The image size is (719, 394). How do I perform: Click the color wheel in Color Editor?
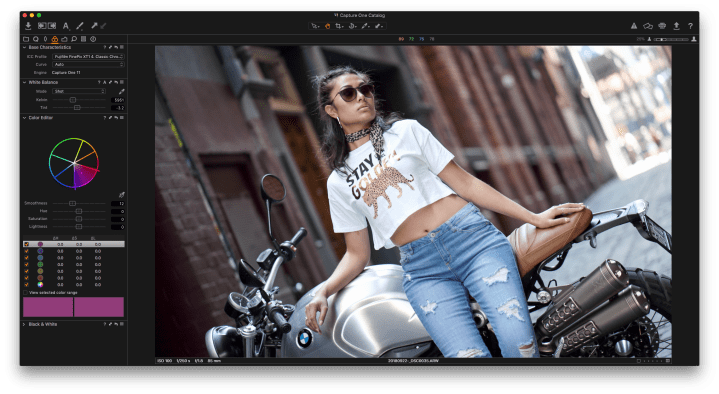tap(74, 163)
